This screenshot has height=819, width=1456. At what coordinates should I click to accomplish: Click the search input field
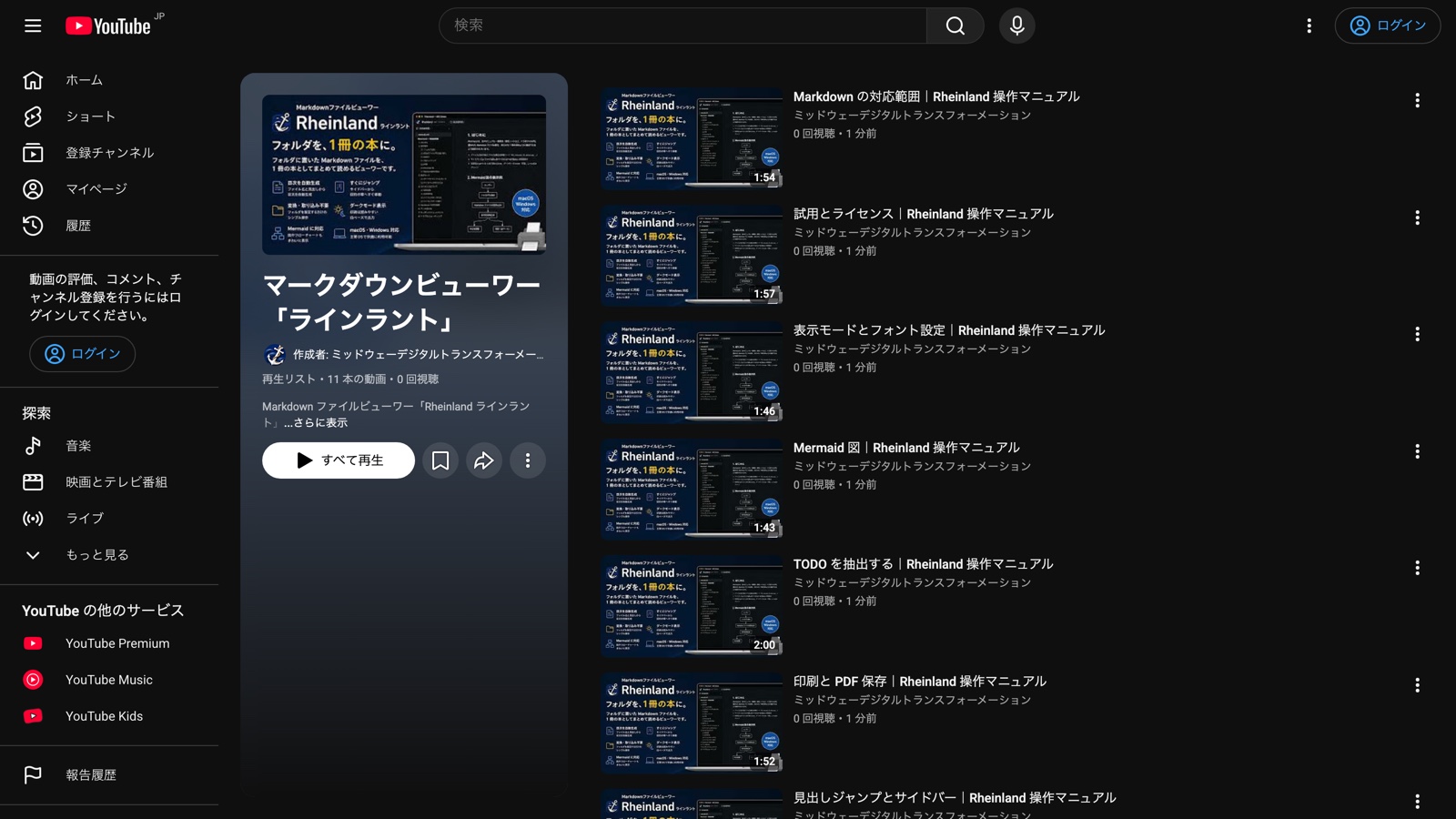(682, 25)
